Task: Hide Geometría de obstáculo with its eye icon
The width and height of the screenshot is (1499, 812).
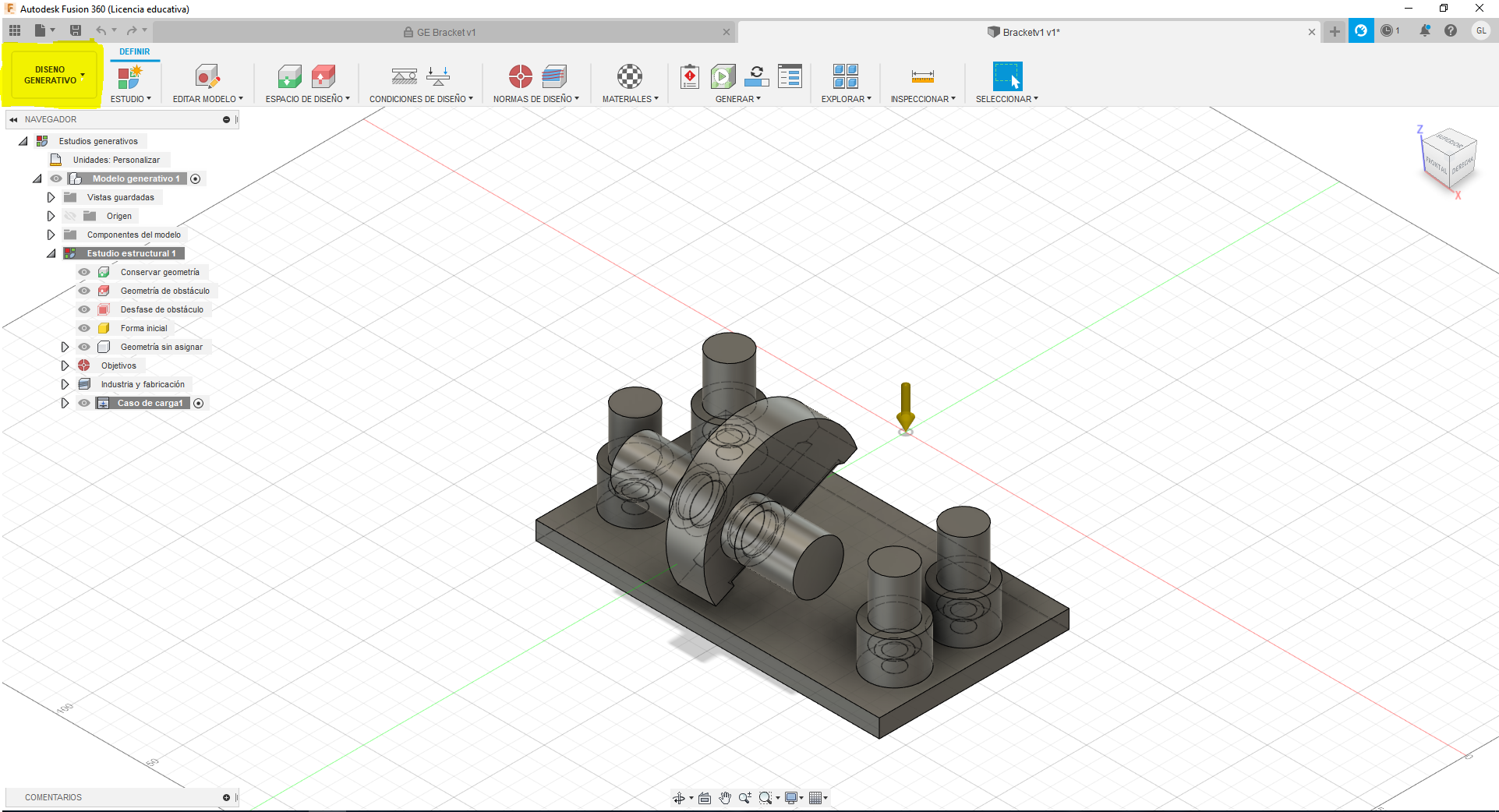Action: pos(84,291)
